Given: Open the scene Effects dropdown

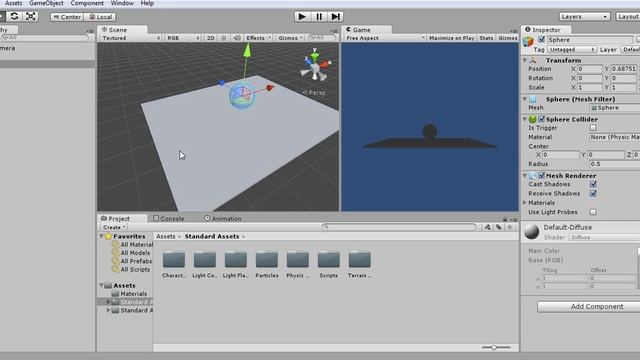Looking at the screenshot, I should coord(258,38).
